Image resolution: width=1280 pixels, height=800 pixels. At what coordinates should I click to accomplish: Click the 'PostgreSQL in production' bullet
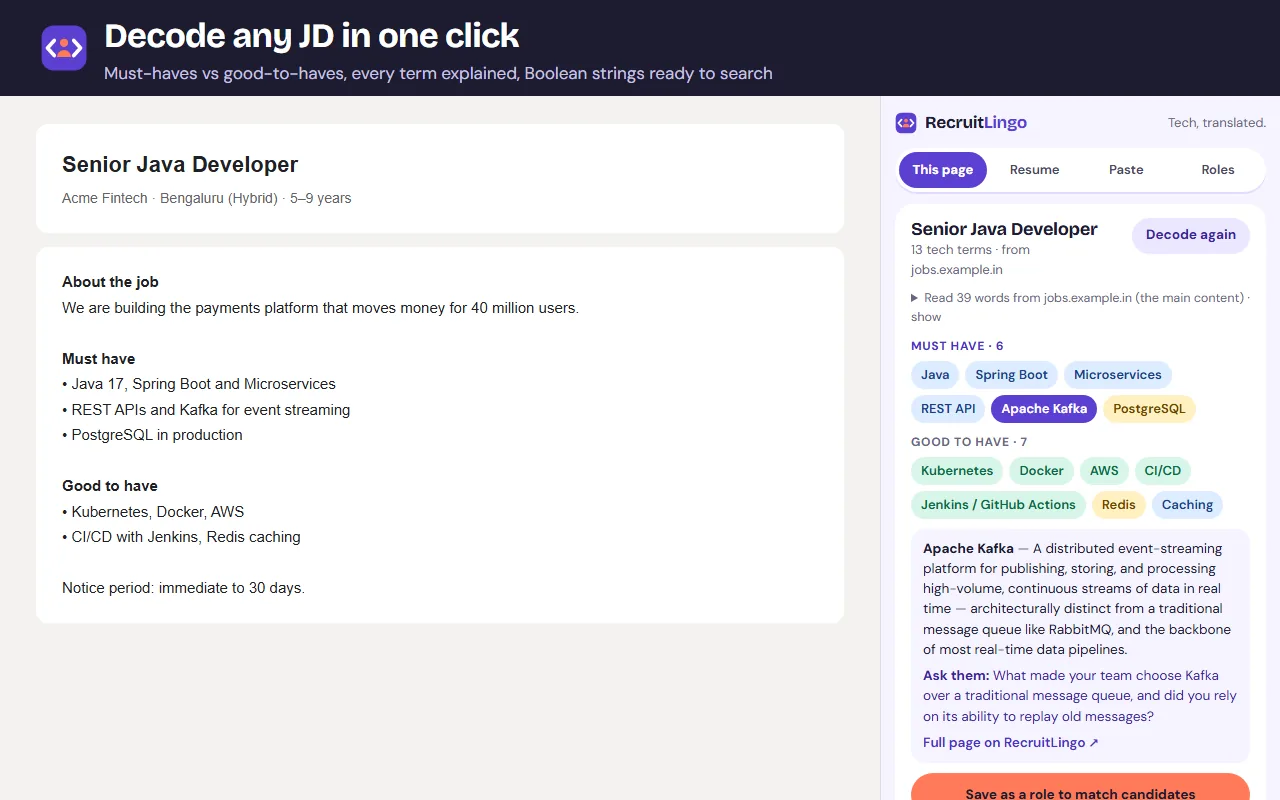[152, 435]
